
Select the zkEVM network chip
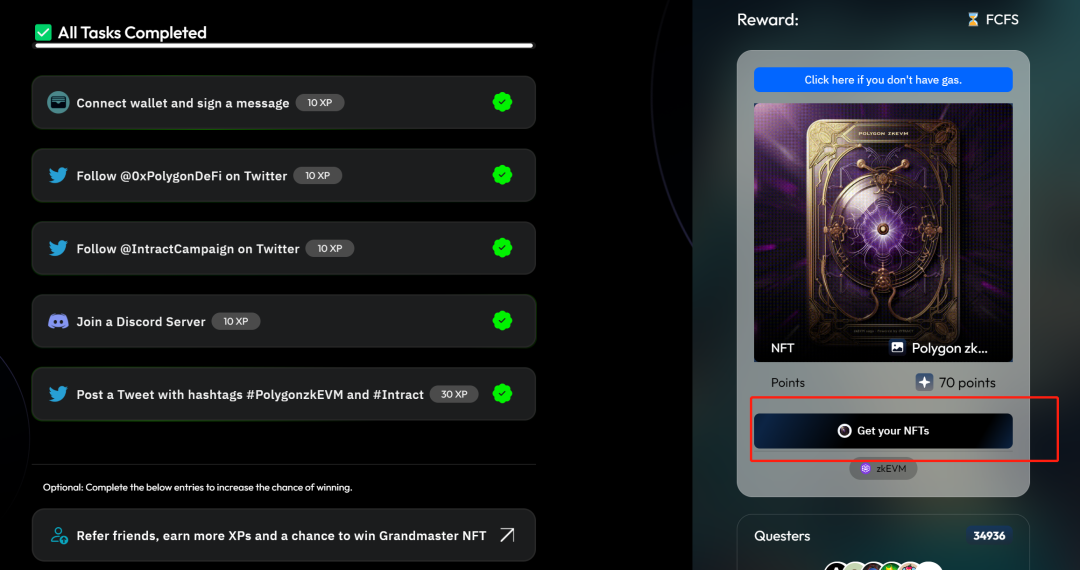[883, 469]
